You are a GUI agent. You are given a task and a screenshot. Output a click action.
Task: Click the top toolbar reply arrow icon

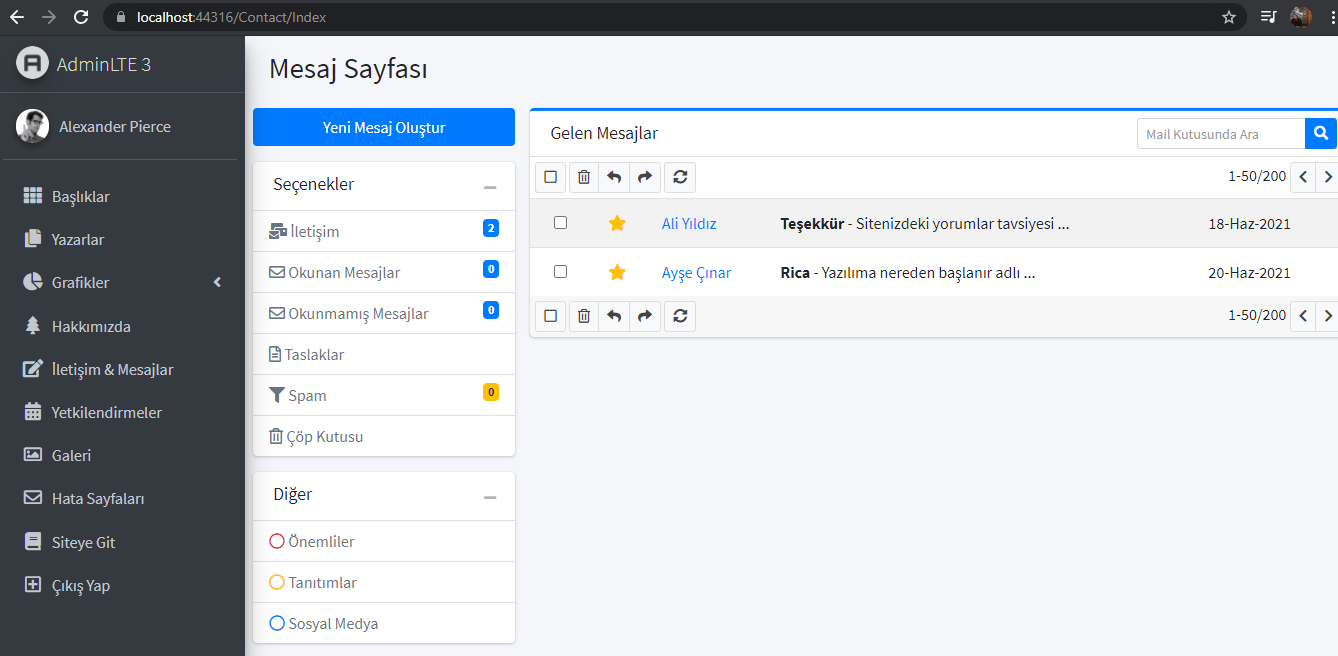(614, 177)
